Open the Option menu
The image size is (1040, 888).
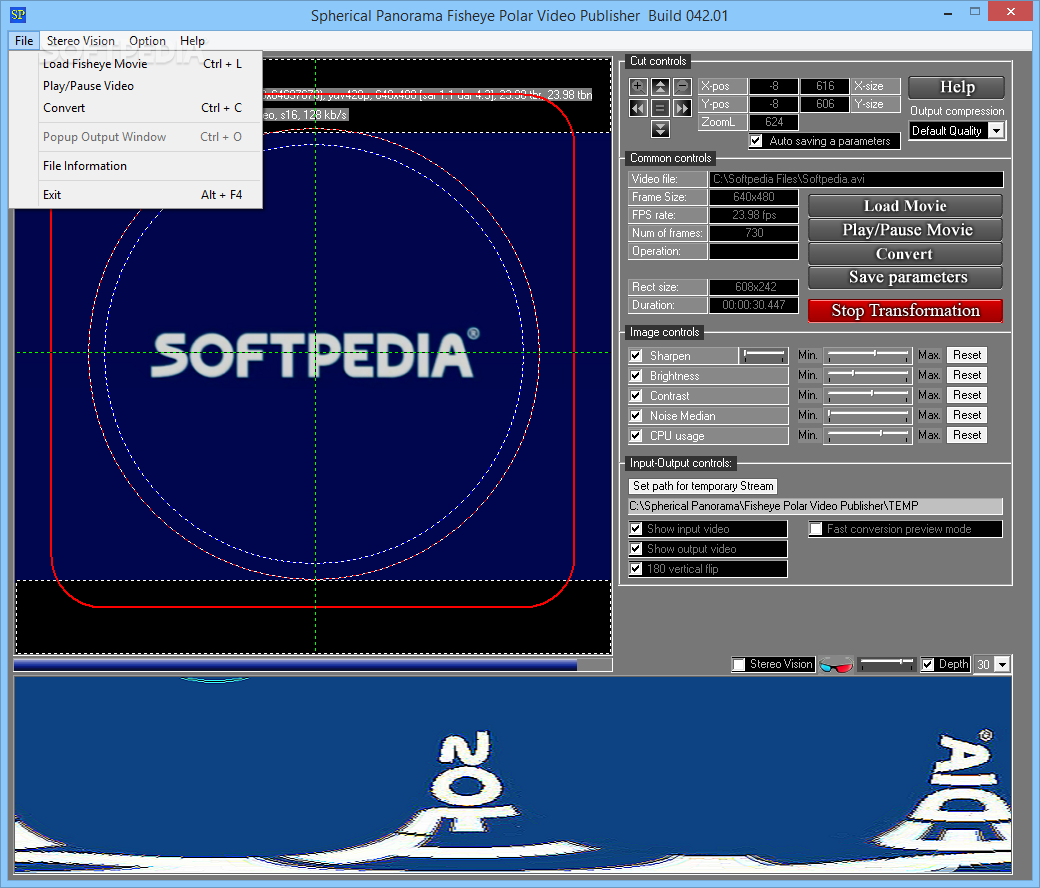(x=147, y=40)
